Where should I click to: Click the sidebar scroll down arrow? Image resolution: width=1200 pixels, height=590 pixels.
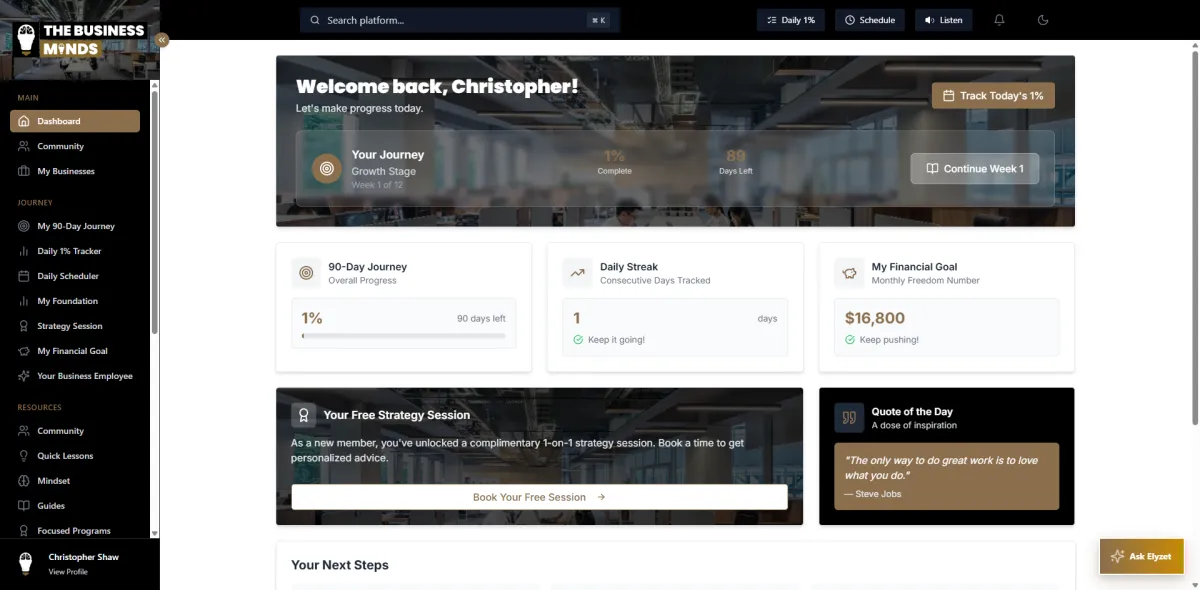[x=154, y=534]
